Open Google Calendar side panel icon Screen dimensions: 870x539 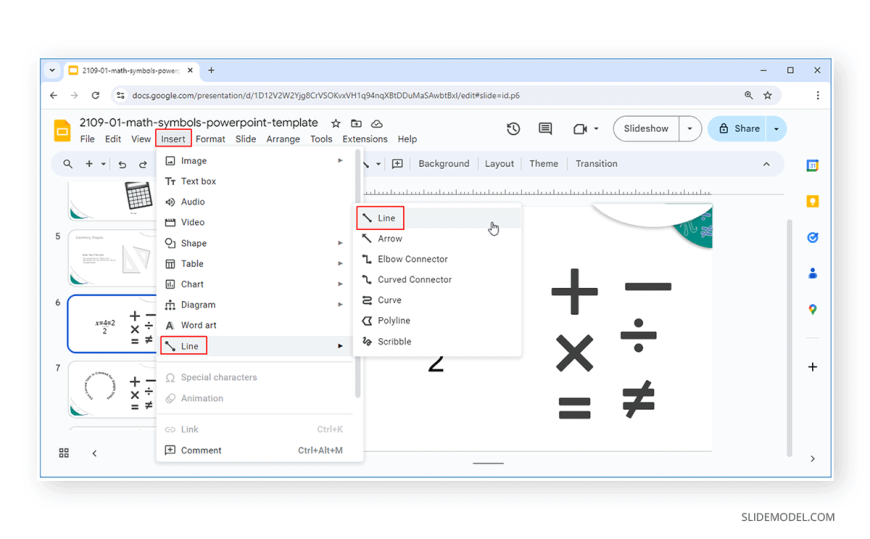[812, 165]
